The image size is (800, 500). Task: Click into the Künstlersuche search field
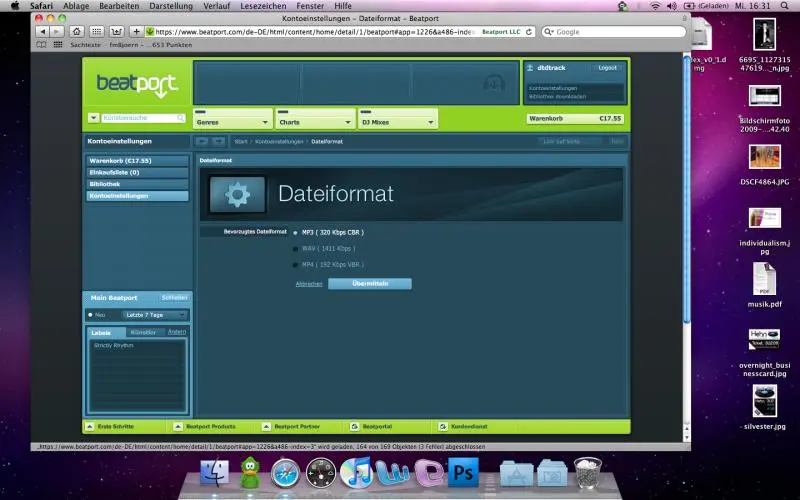coord(138,118)
